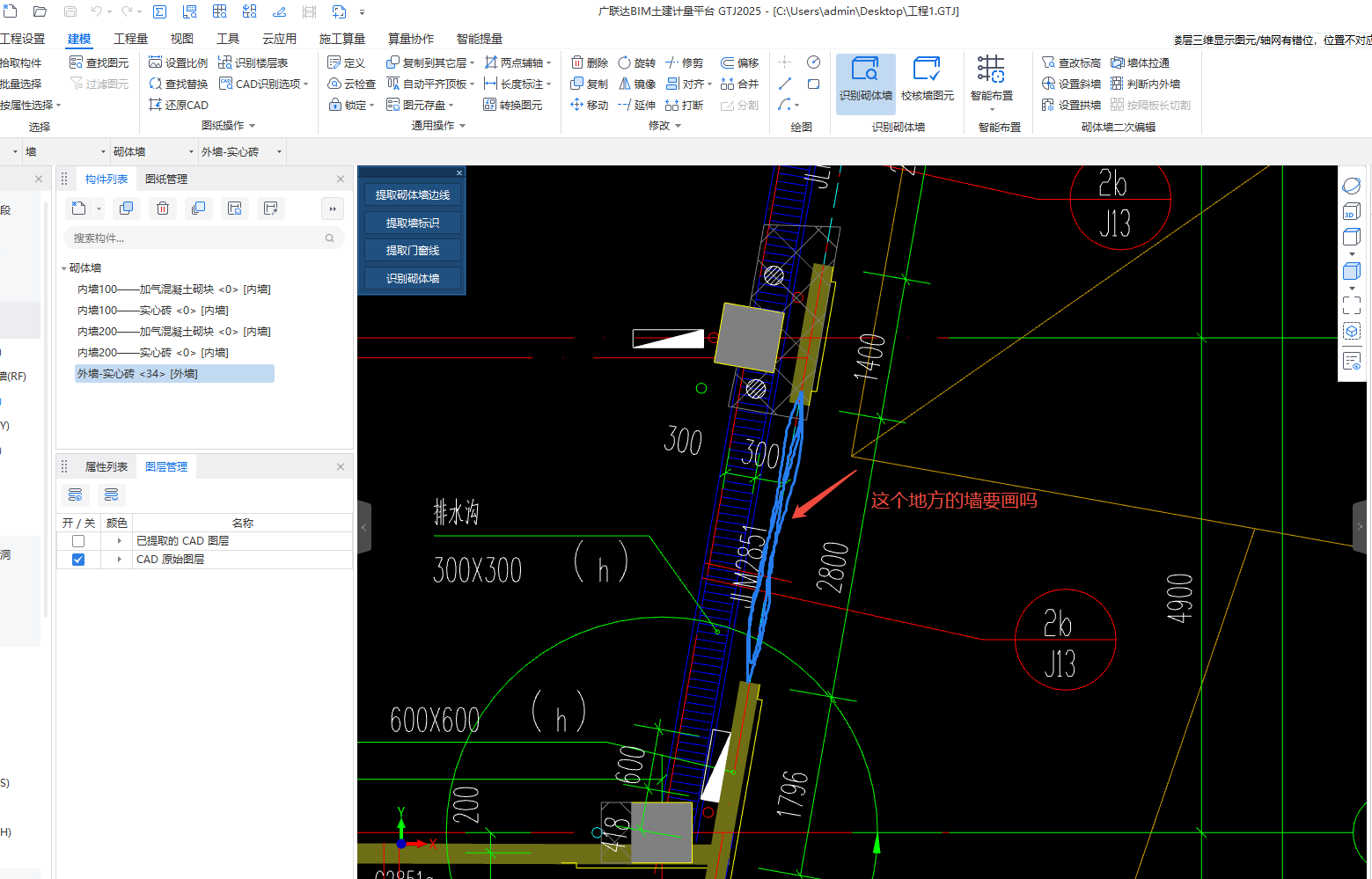Select the 旋转 tool
Screen dimensions: 1372x879
point(637,62)
